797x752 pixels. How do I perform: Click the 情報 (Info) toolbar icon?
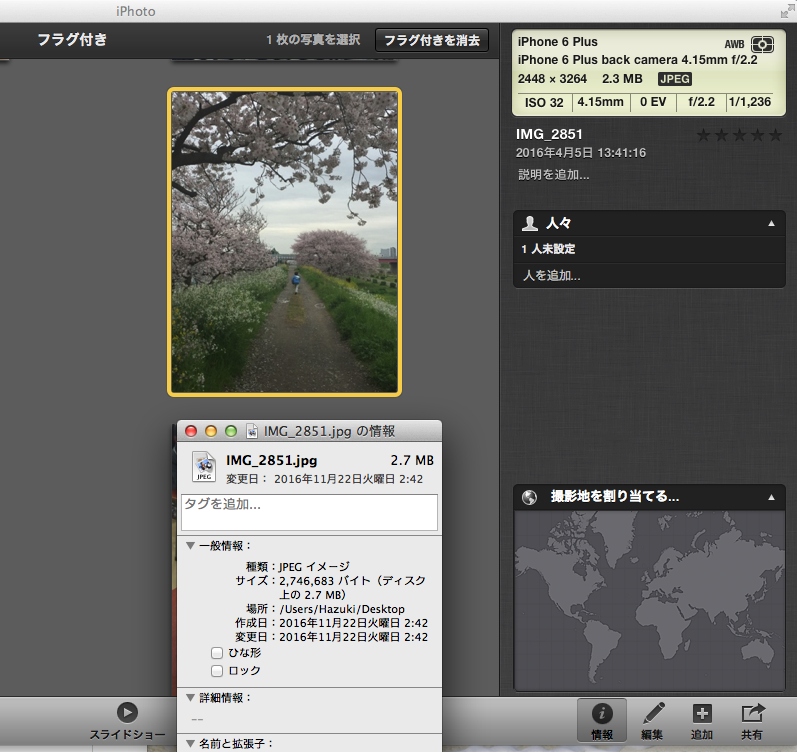(x=602, y=714)
